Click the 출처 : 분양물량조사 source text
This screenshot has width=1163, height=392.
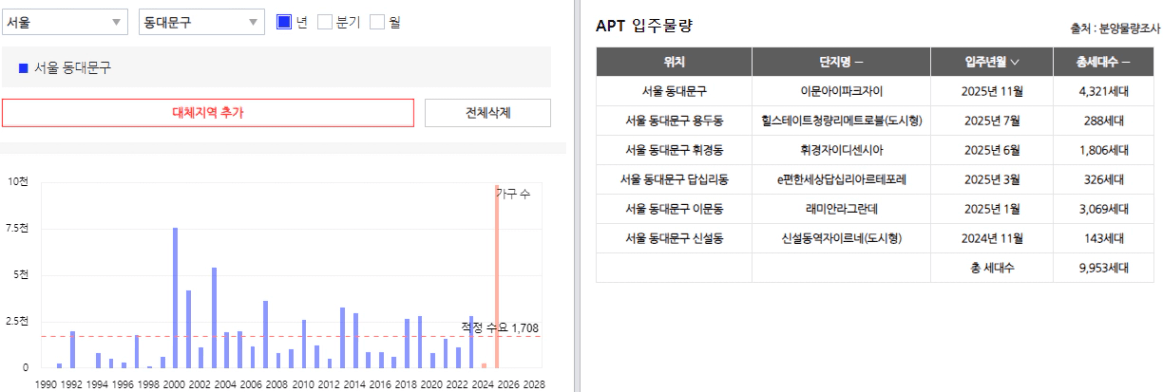[x=1115, y=29]
